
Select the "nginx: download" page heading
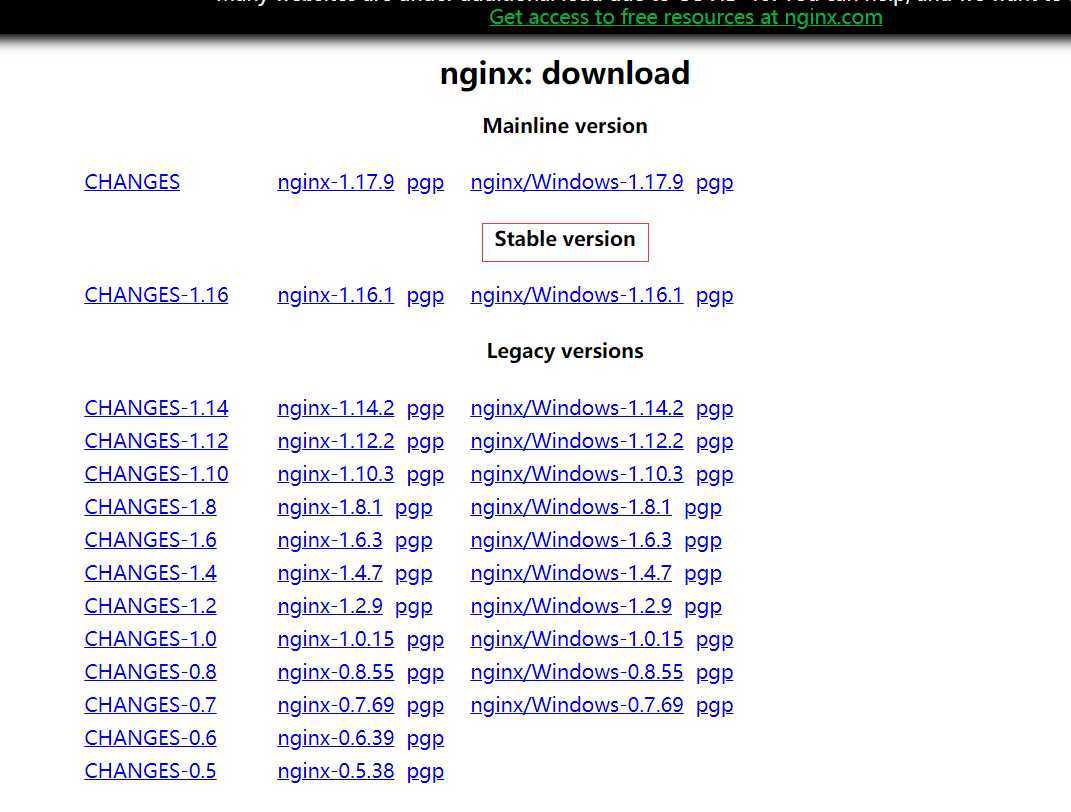click(565, 73)
